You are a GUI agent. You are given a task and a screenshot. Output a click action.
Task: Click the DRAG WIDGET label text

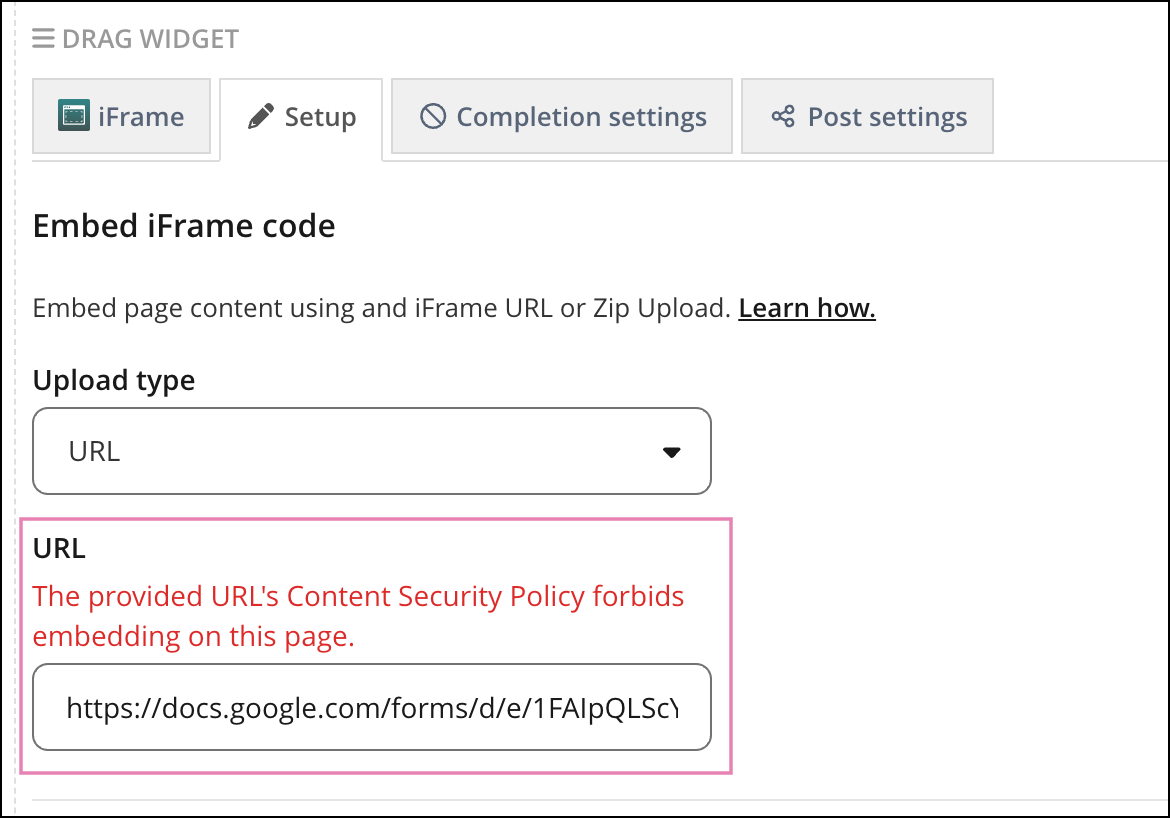coord(150,39)
